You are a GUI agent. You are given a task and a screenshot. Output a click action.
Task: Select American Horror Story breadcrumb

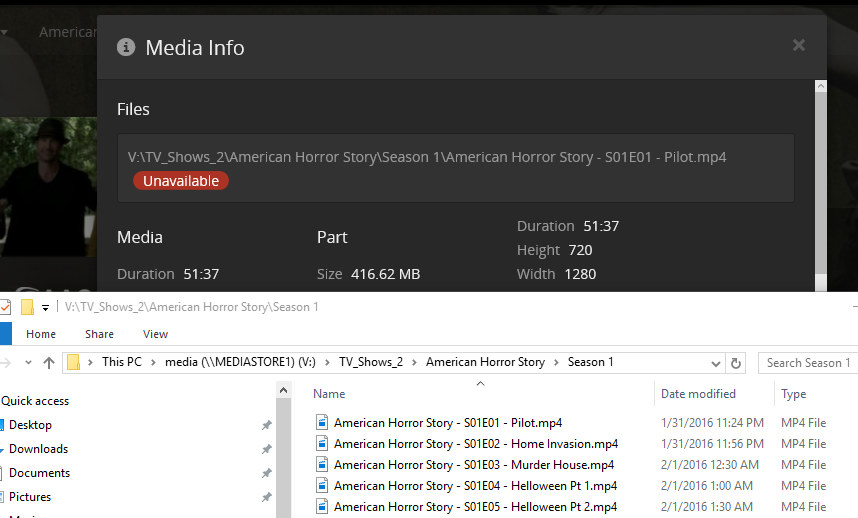[485, 362]
